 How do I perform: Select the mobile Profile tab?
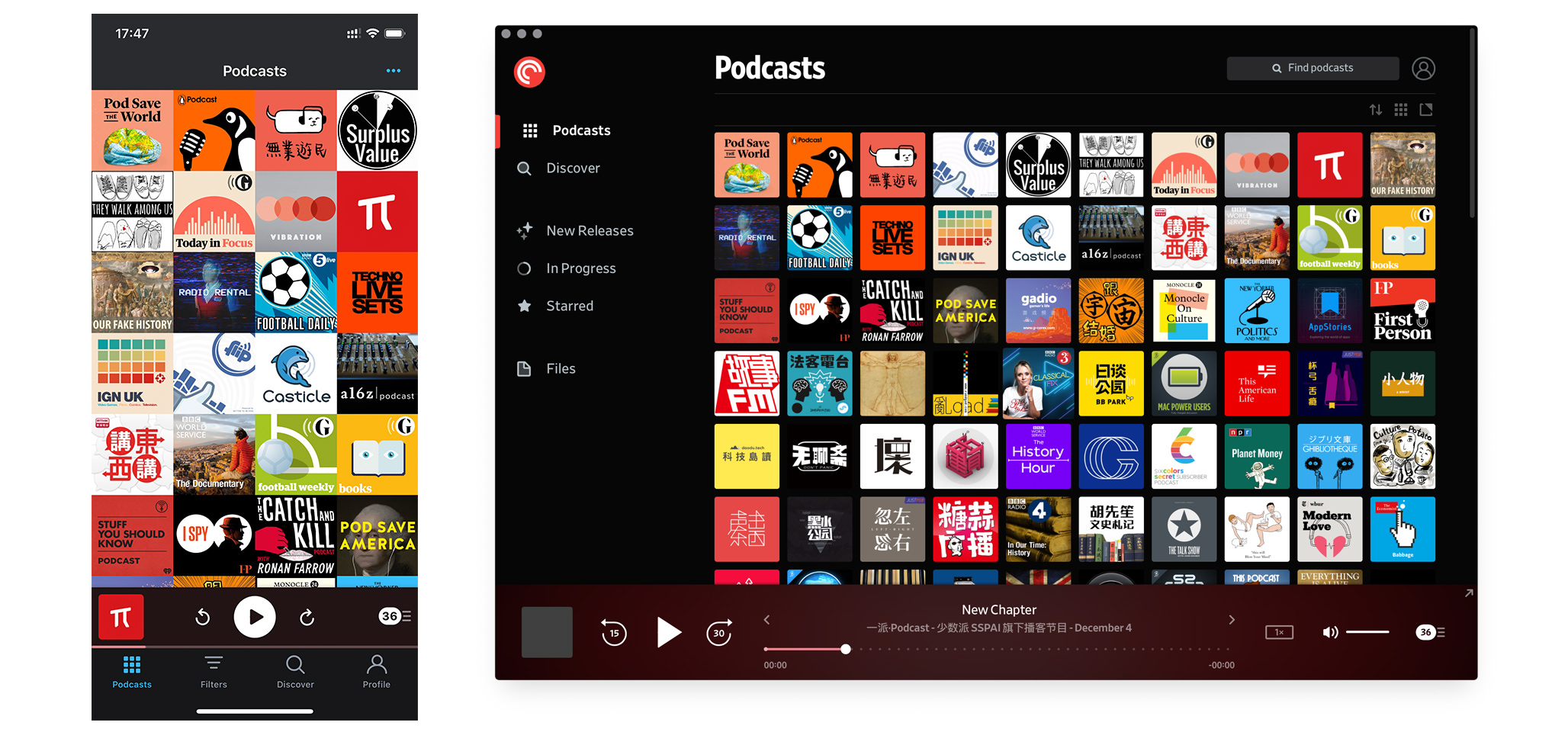[377, 672]
